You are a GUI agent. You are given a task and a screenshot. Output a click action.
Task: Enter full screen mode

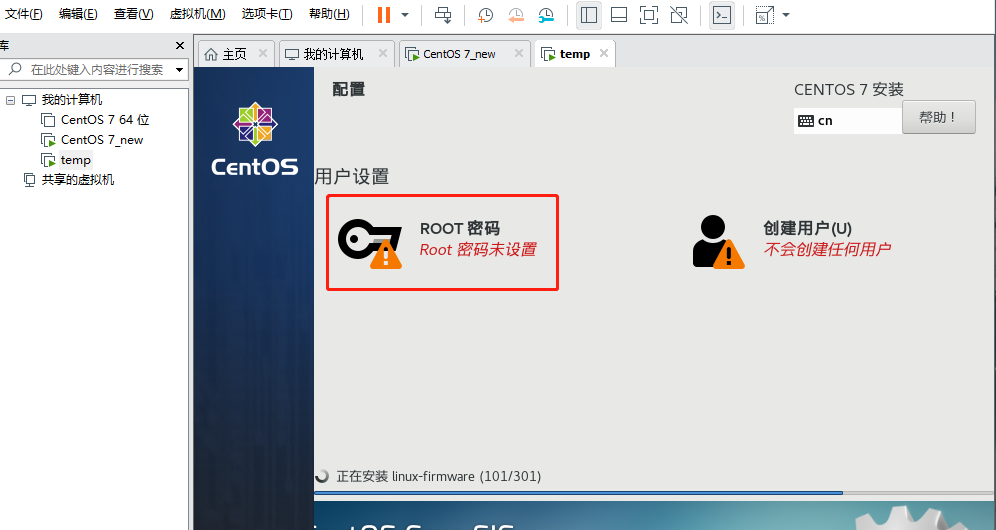click(x=649, y=15)
